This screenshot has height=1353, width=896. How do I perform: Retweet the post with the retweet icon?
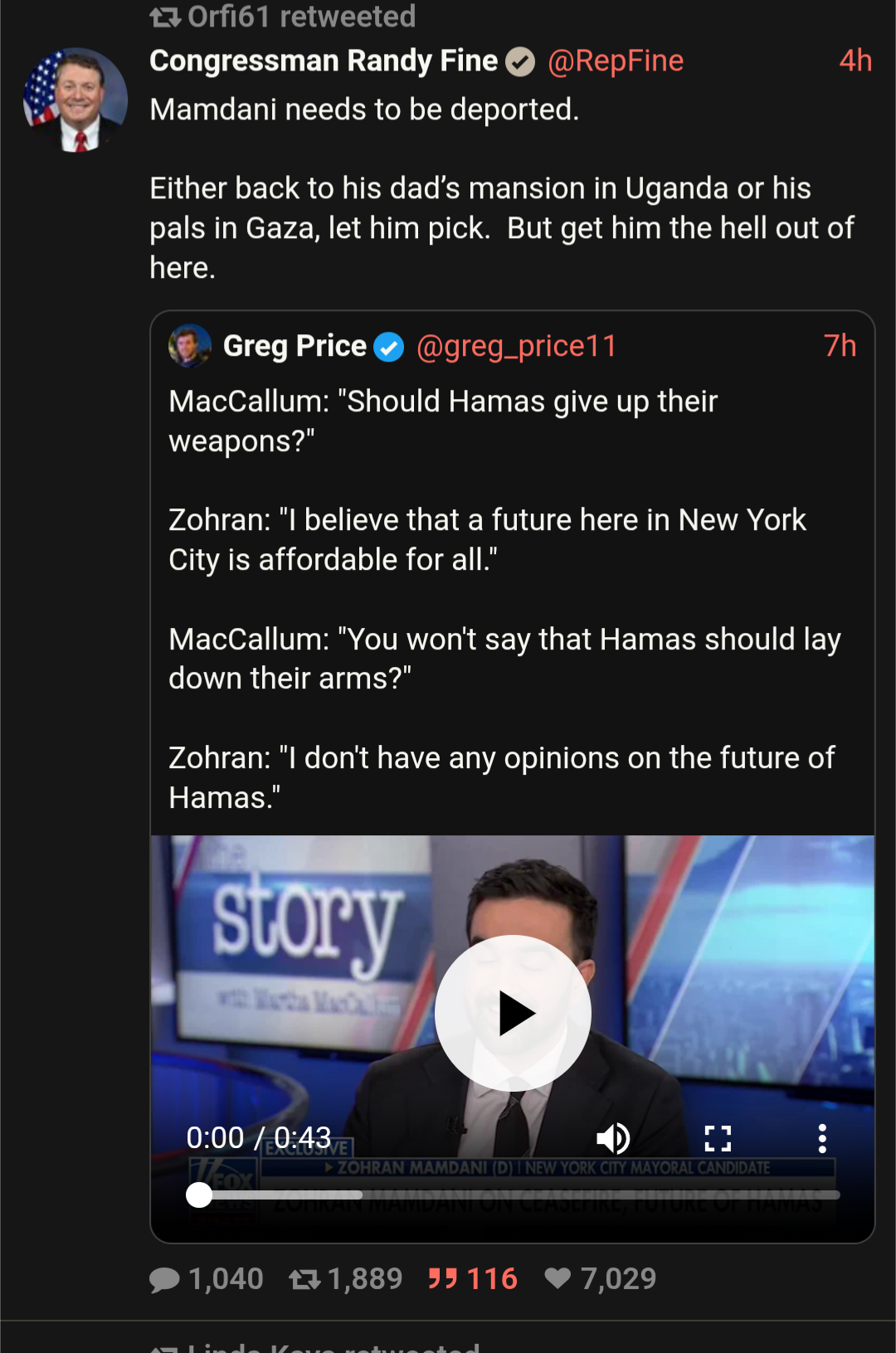pyautogui.click(x=304, y=1280)
